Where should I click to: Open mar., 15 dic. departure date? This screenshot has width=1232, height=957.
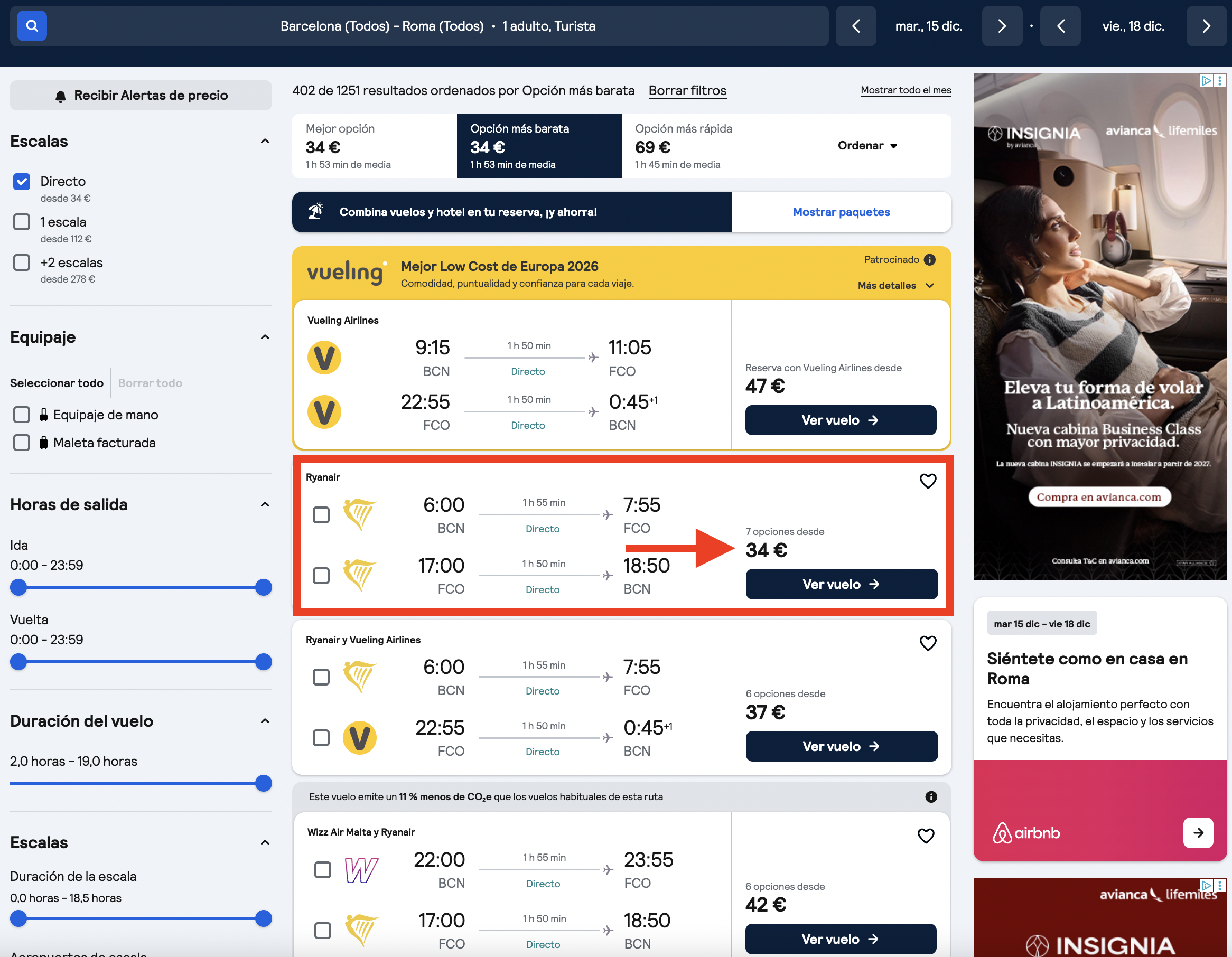click(x=929, y=26)
